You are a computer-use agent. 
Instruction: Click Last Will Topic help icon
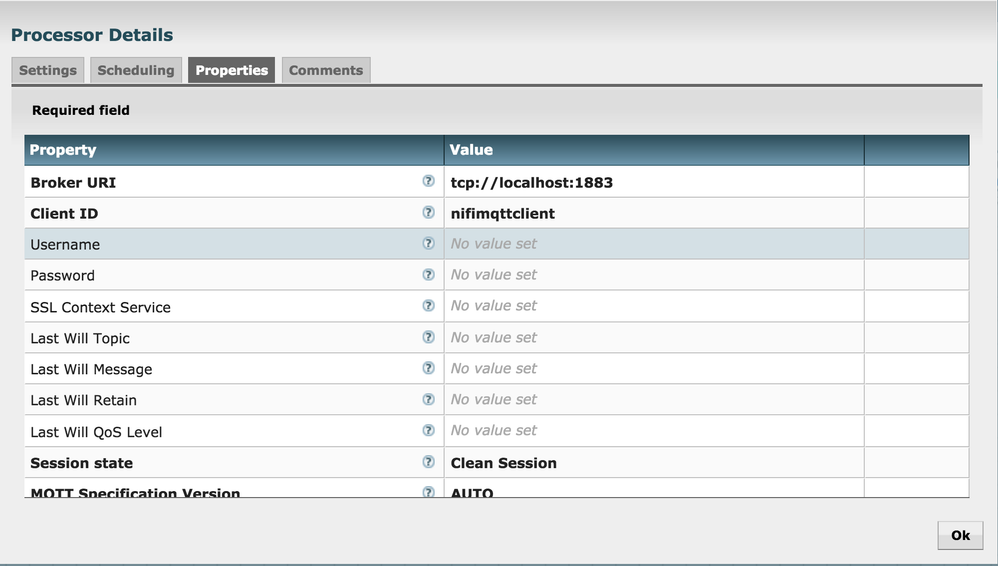428,337
